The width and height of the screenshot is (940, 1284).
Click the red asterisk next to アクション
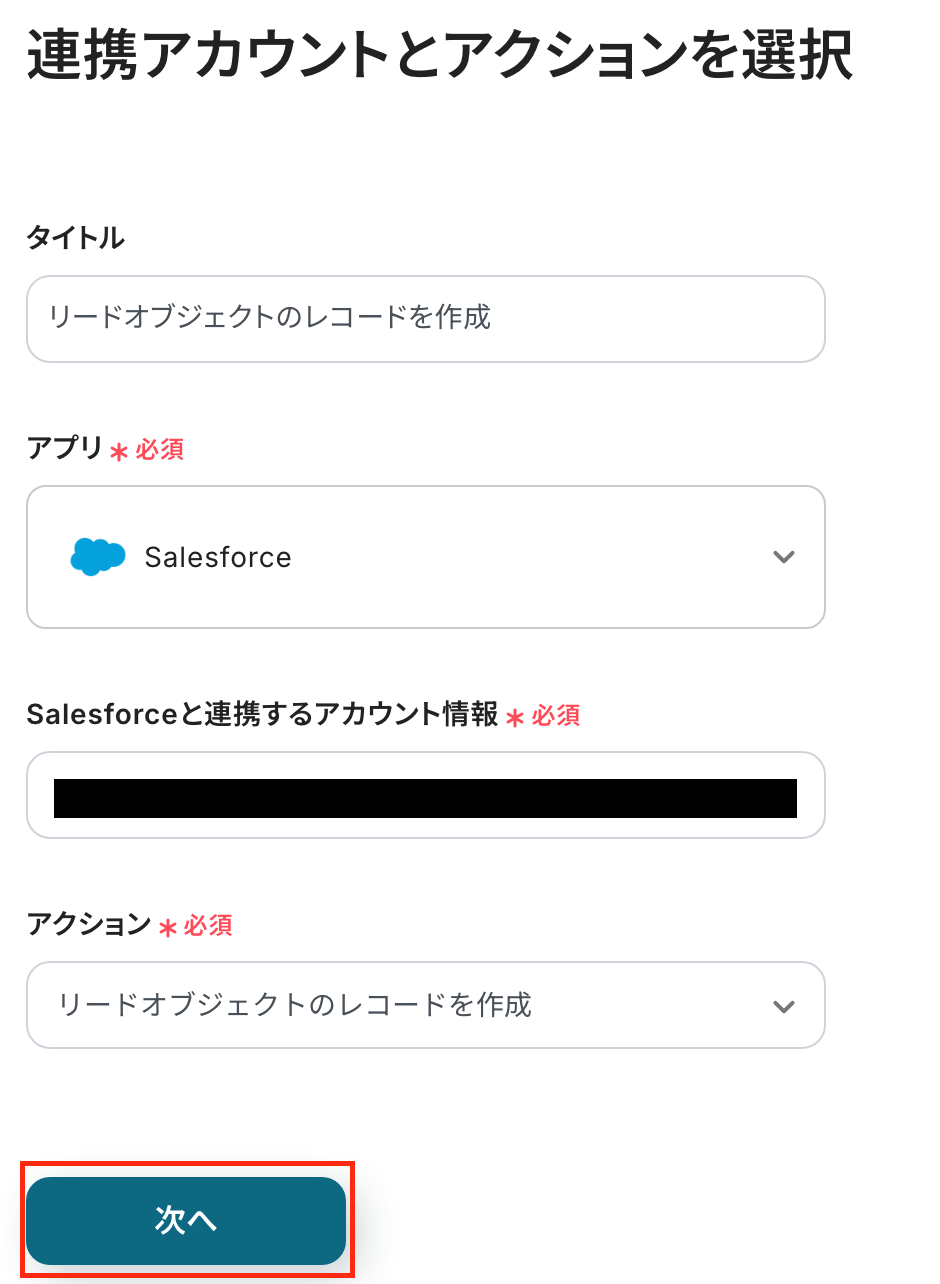(x=168, y=928)
